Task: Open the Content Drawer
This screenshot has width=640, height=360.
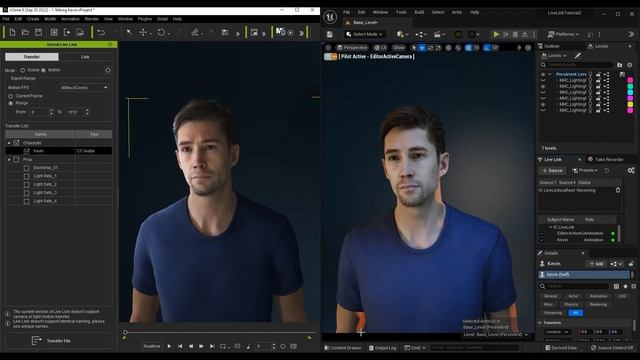Action: 342,348
